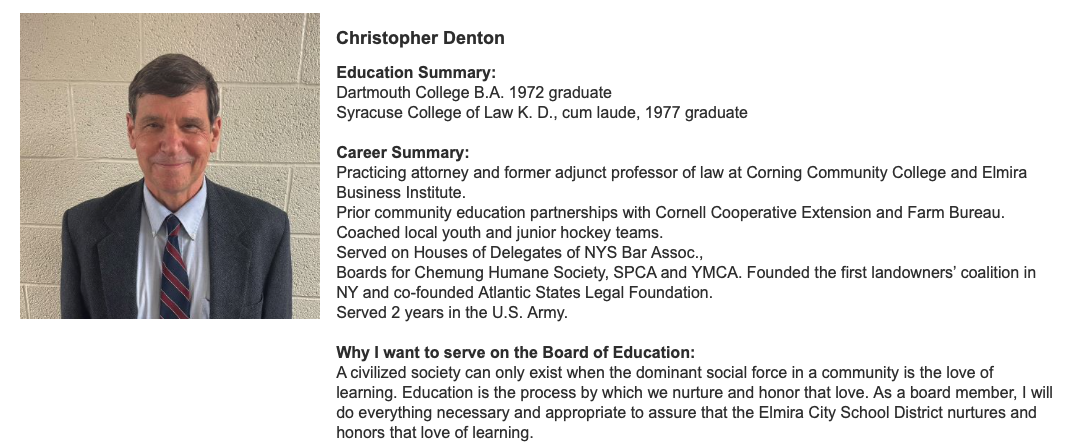This screenshot has height=445, width=1078.
Task: Click the Elmira Business Institute text
Action: click(x=681, y=182)
